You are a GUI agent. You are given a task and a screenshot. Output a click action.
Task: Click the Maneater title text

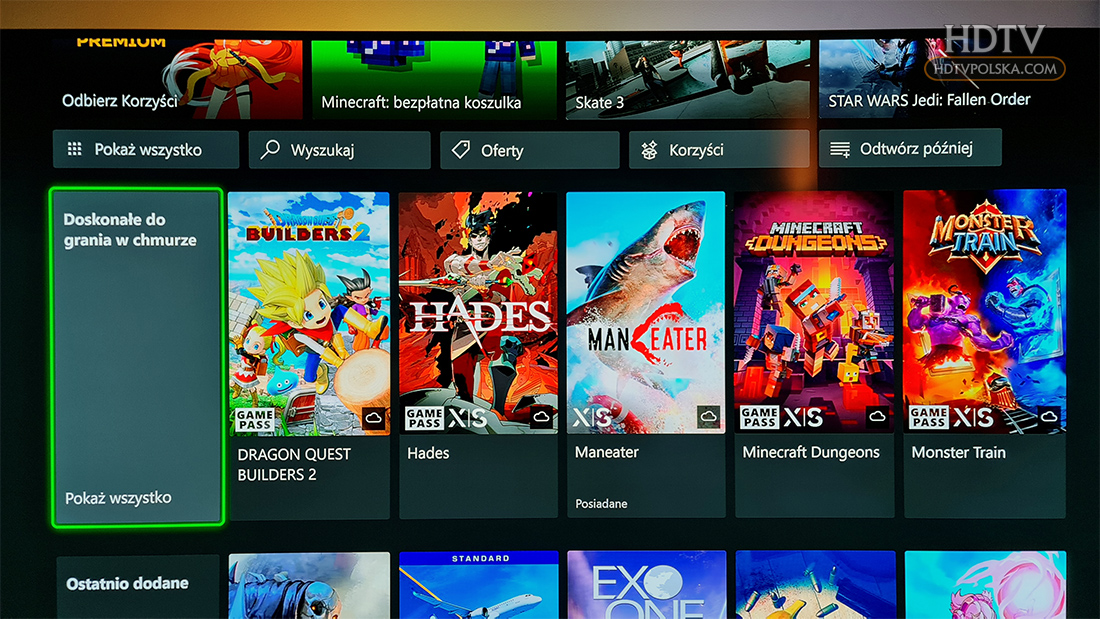pos(607,452)
